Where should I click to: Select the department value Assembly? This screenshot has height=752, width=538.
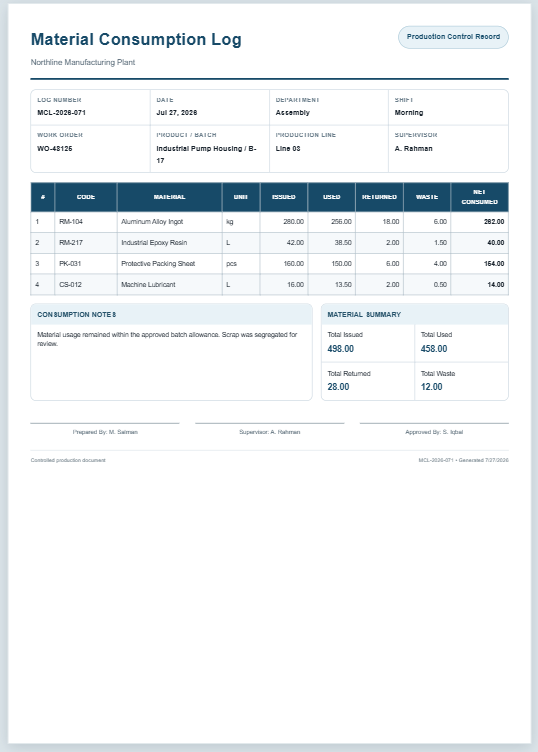(x=292, y=113)
